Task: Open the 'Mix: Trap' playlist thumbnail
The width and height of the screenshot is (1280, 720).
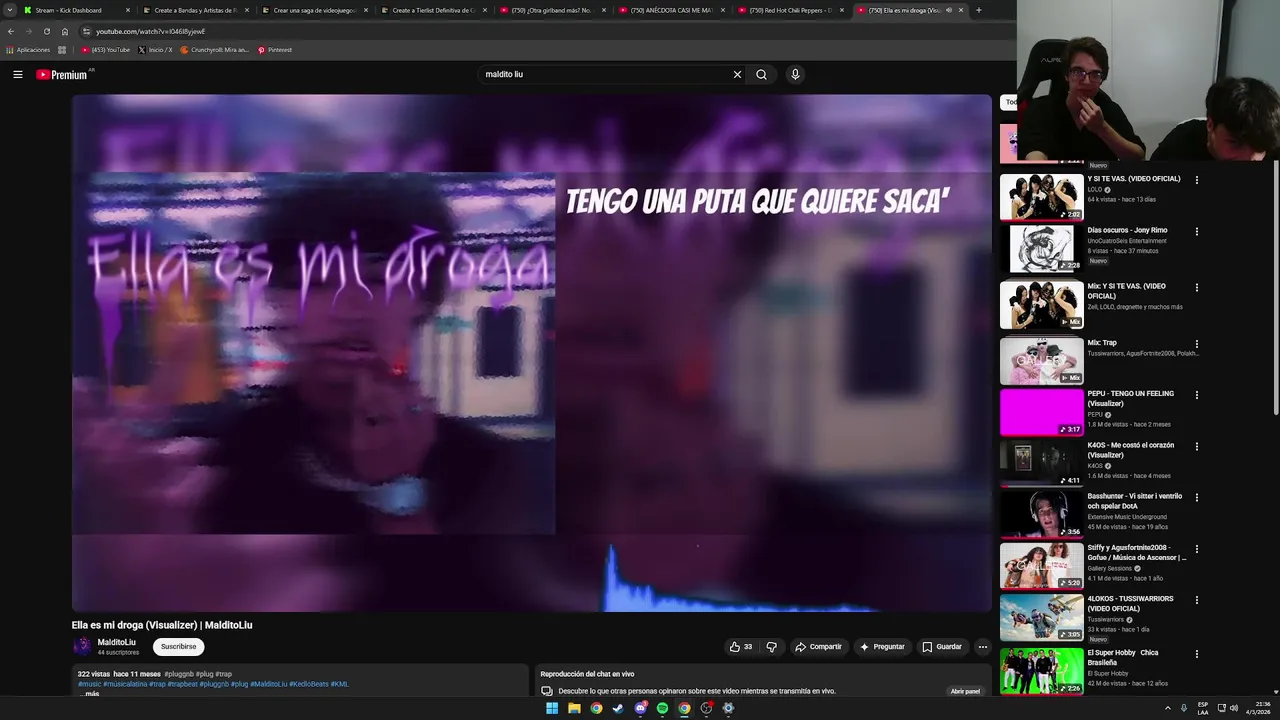Action: point(1042,361)
